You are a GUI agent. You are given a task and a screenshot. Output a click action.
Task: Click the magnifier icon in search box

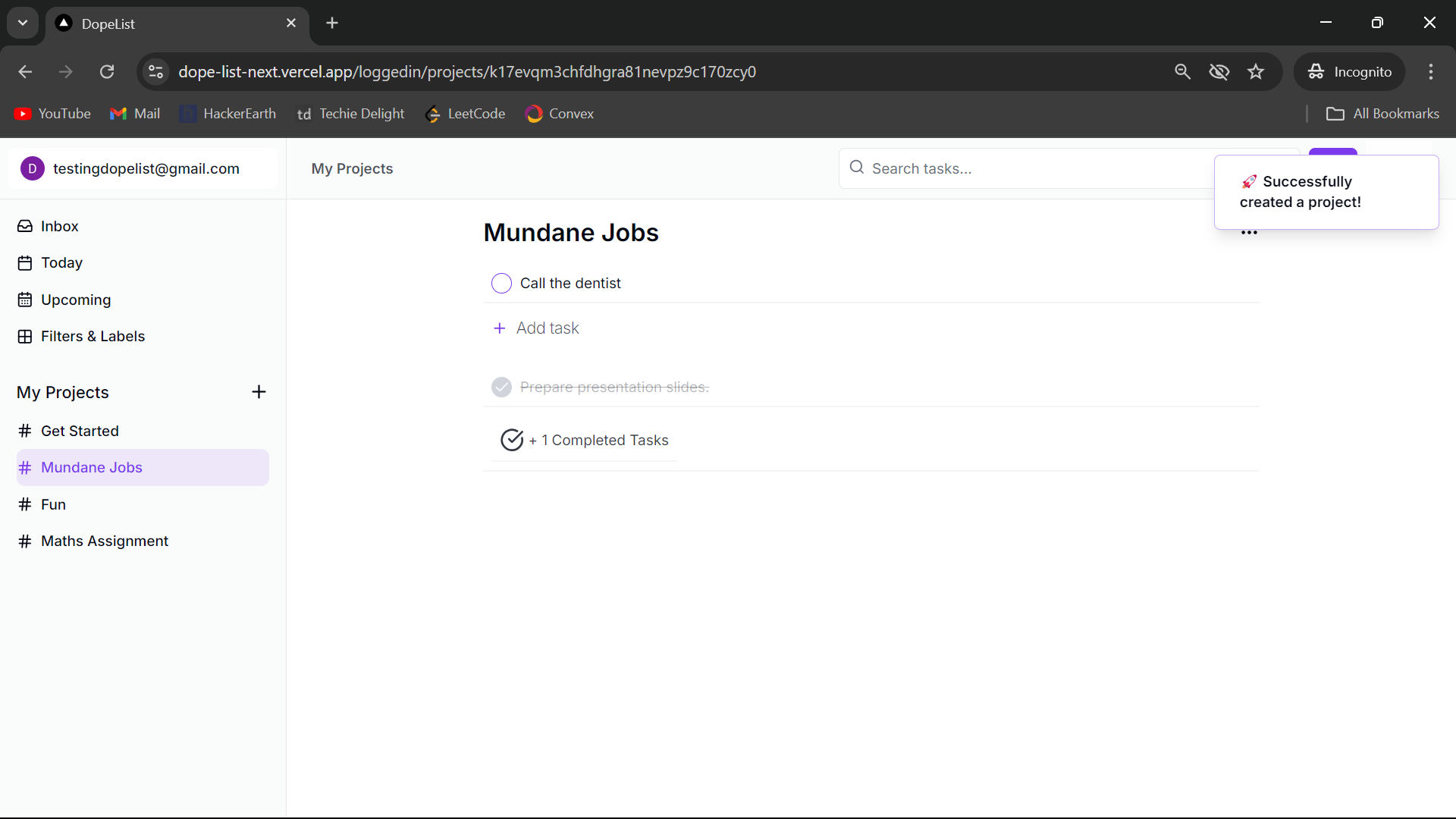(857, 168)
